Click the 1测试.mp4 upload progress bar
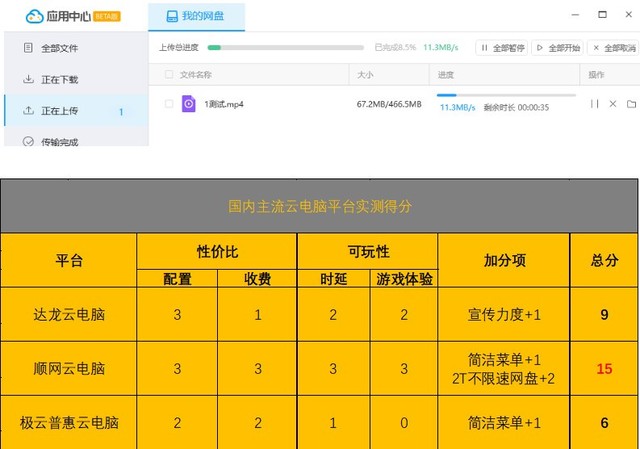This screenshot has height=449, width=640. click(506, 95)
